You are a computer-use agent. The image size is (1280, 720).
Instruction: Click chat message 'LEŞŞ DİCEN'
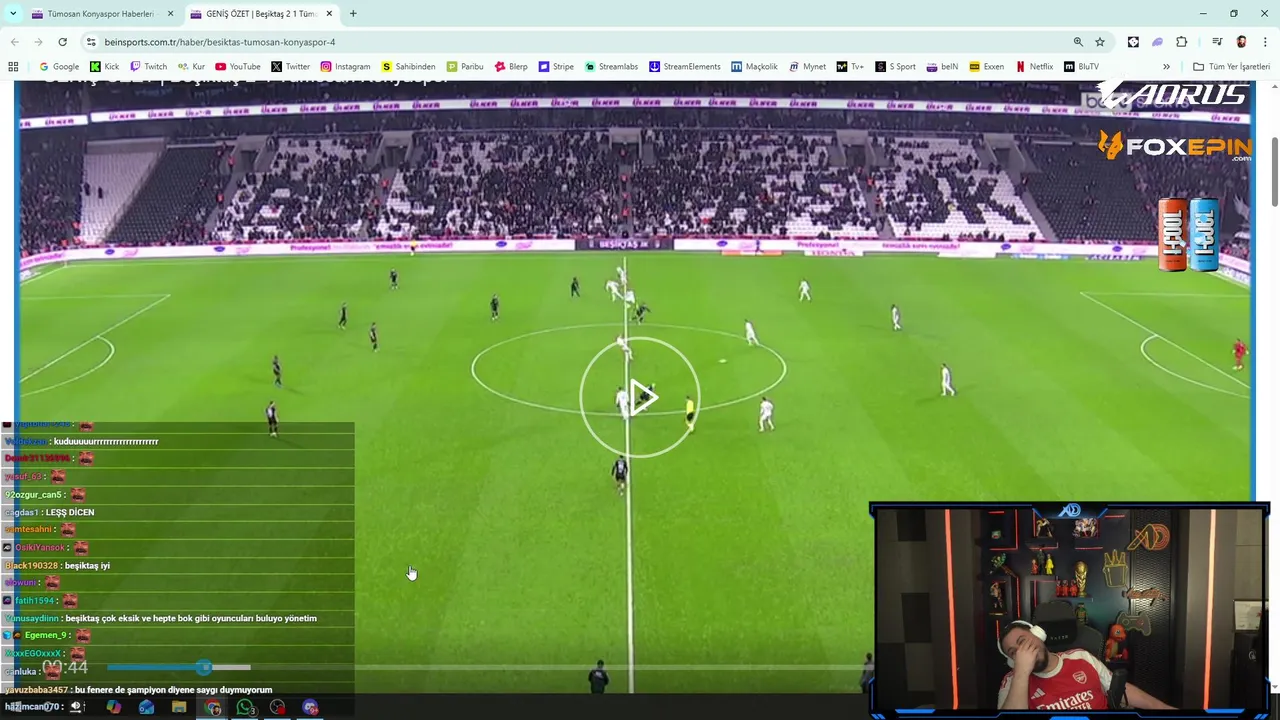(x=70, y=512)
